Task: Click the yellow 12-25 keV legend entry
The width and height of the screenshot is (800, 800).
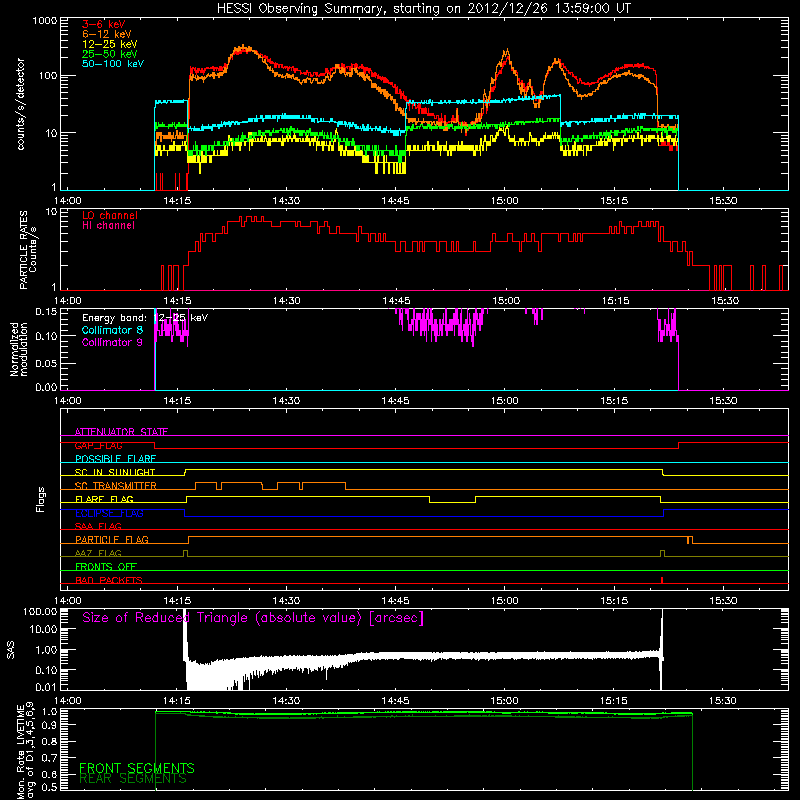Action: pyautogui.click(x=110, y=44)
